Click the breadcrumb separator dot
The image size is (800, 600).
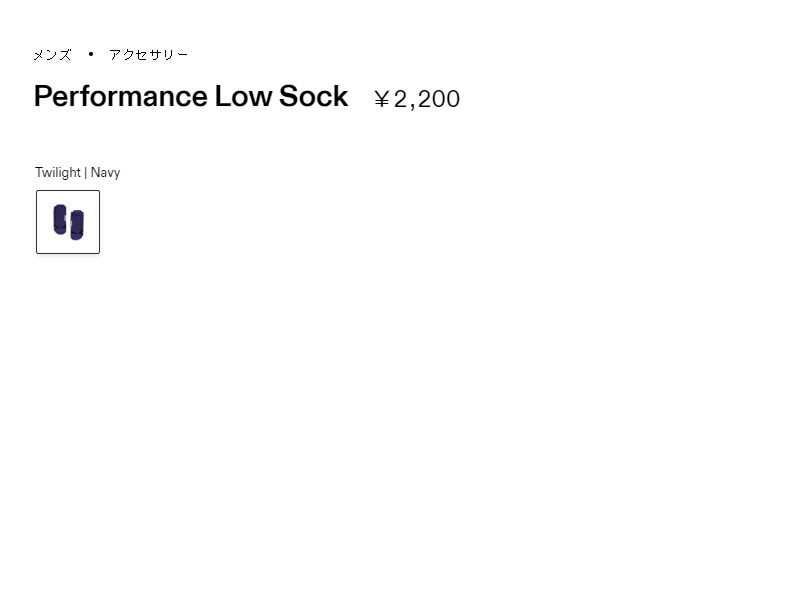(90, 54)
